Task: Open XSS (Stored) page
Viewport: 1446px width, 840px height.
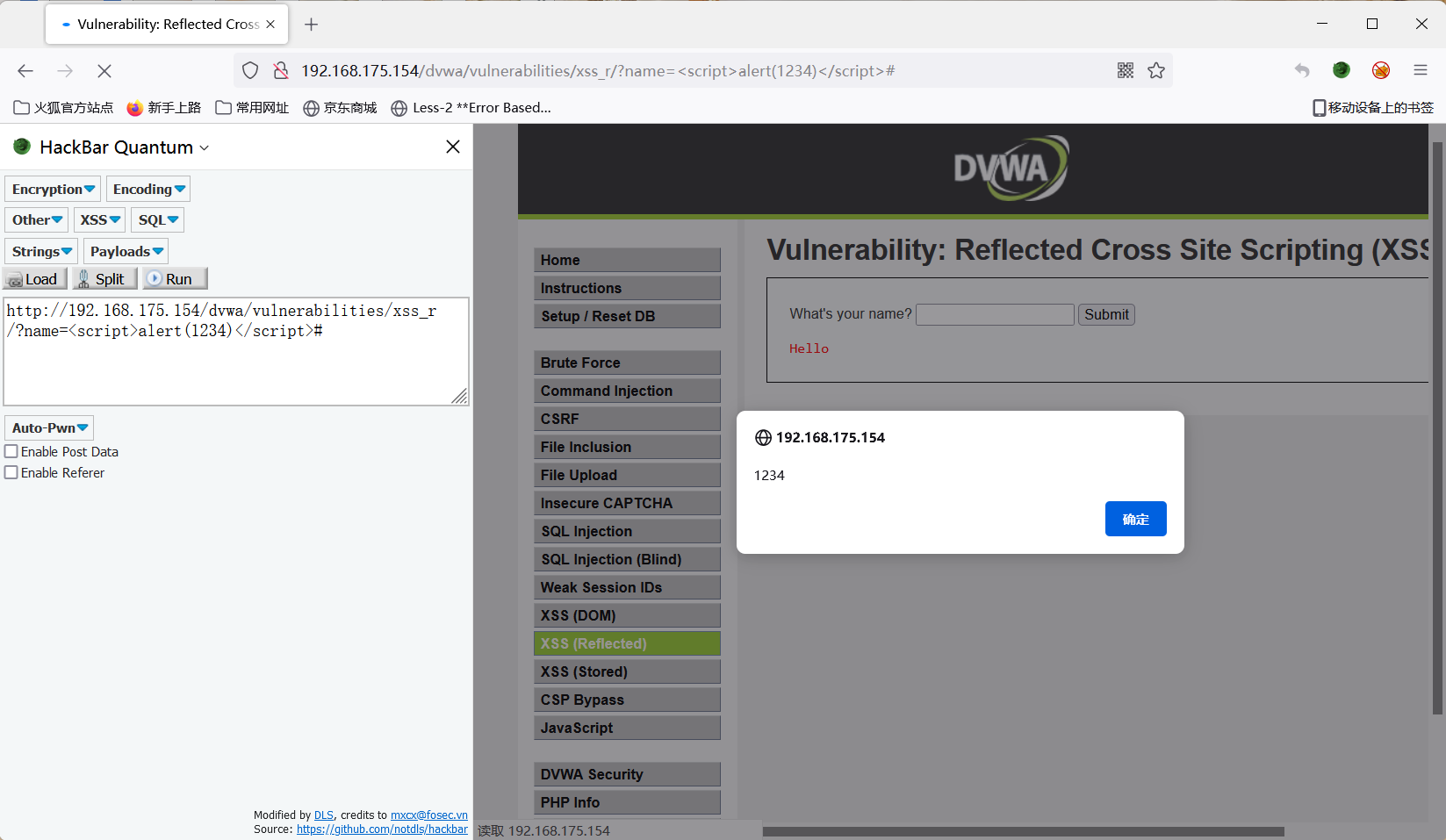Action: pos(627,671)
